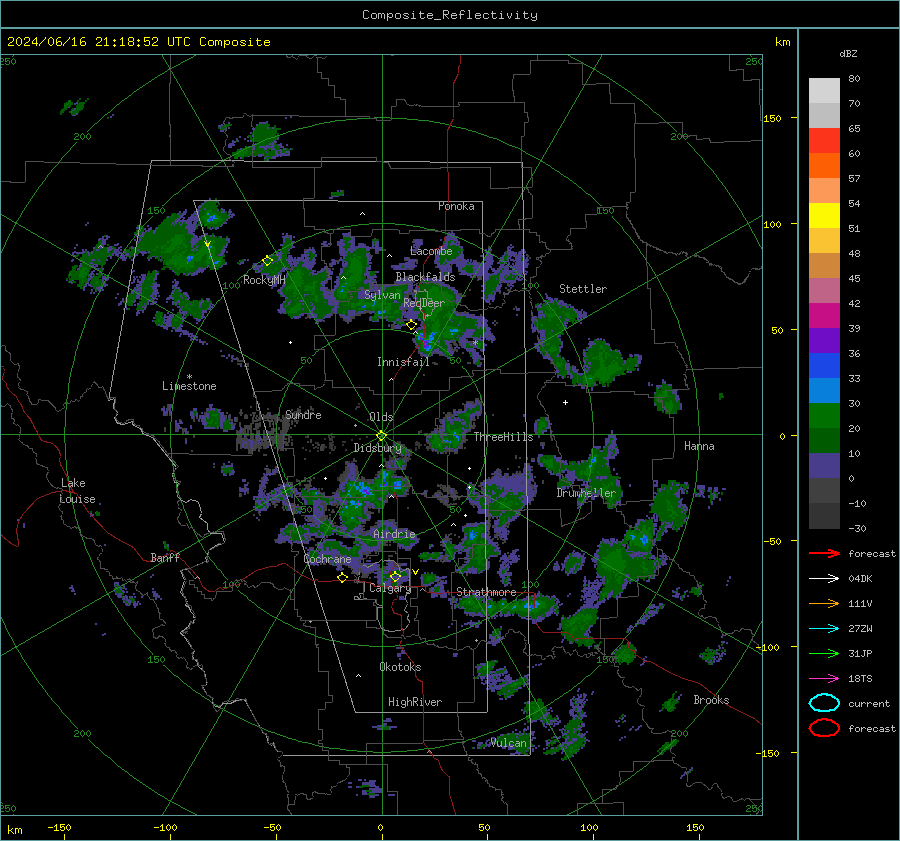Click the 18TS legend label
Viewport: 900px width, 841px height.
coord(860,678)
